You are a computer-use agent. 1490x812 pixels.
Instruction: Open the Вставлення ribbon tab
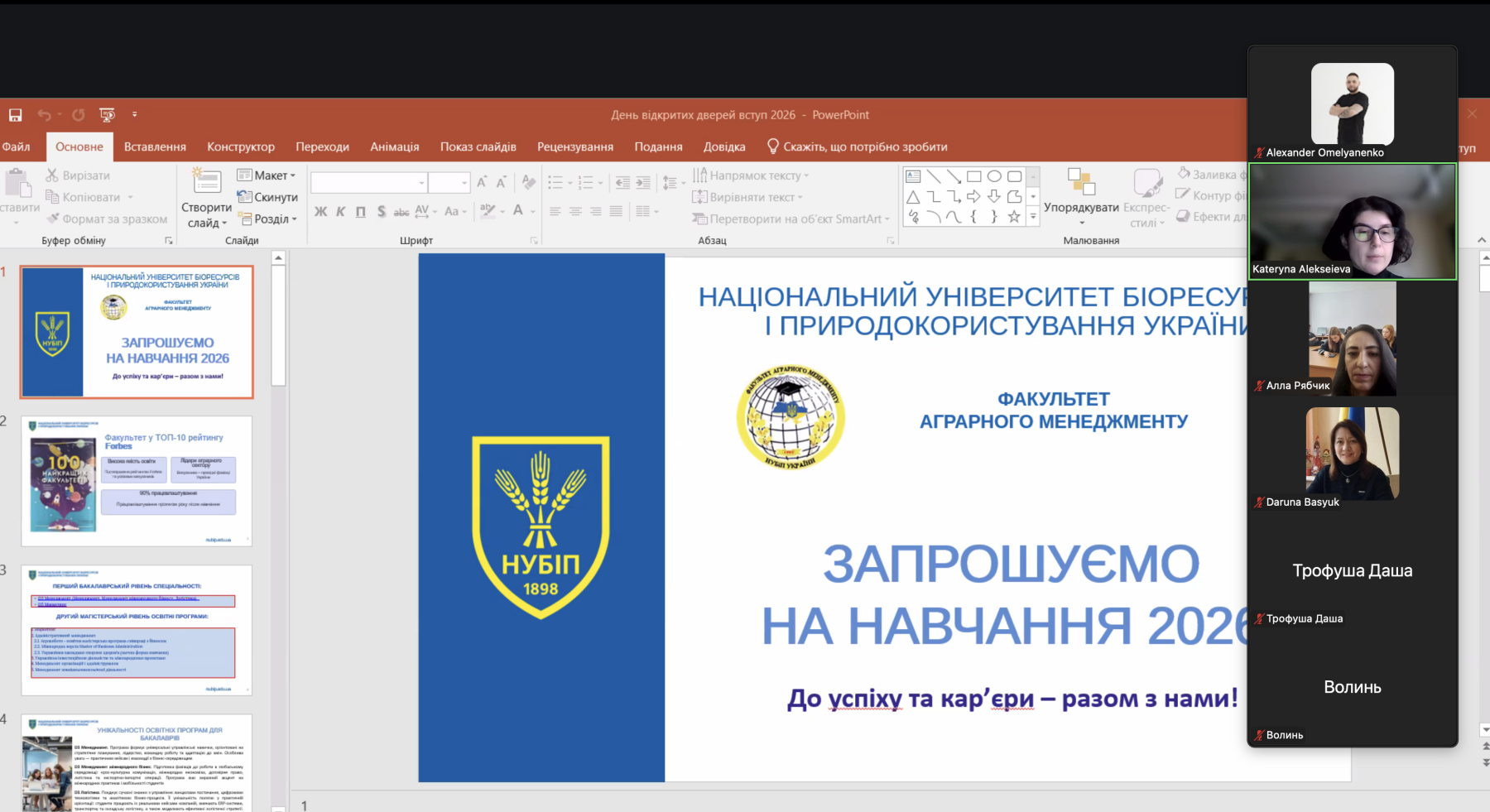pyautogui.click(x=155, y=147)
